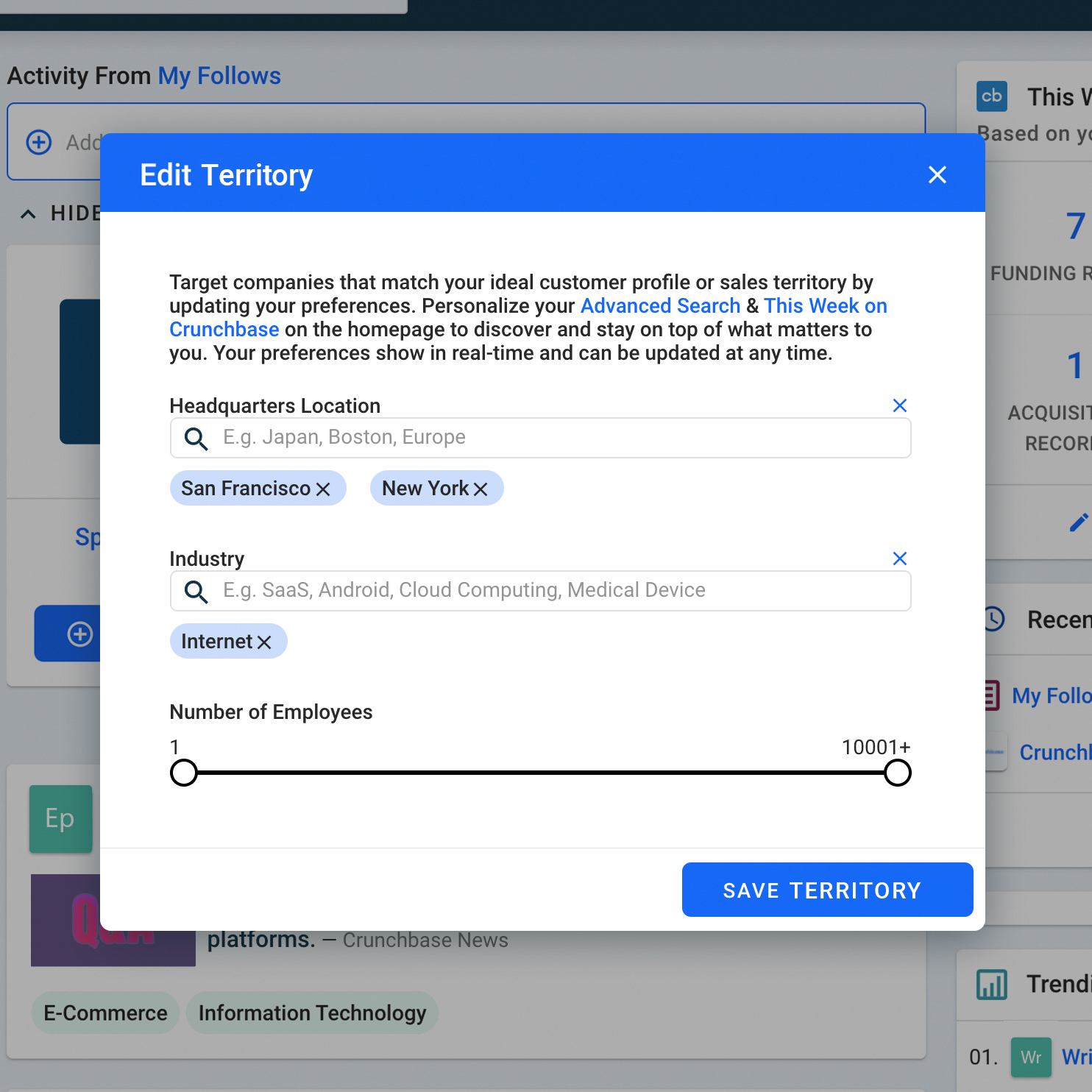This screenshot has height=1092, width=1092.
Task: Remove the San Francisco location chip
Action: click(x=322, y=489)
